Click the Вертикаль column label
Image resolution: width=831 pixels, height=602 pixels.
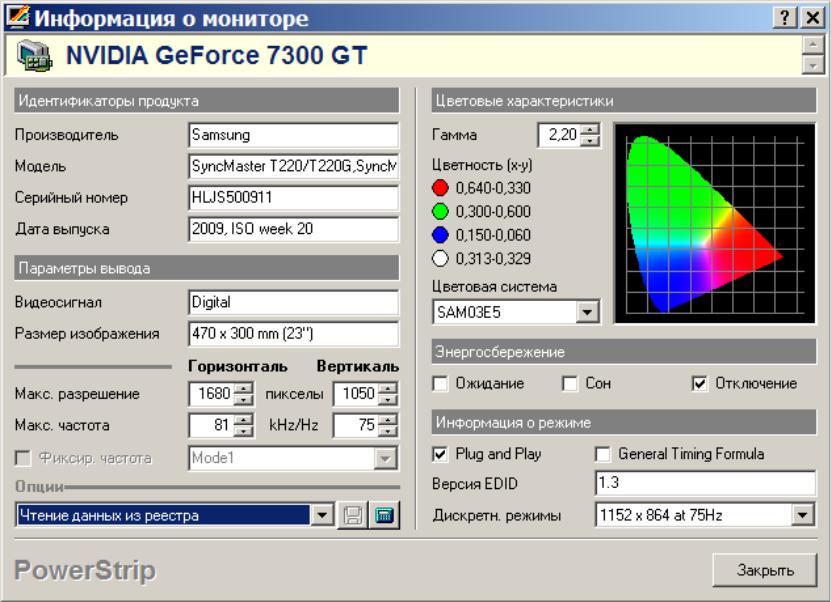(358, 366)
